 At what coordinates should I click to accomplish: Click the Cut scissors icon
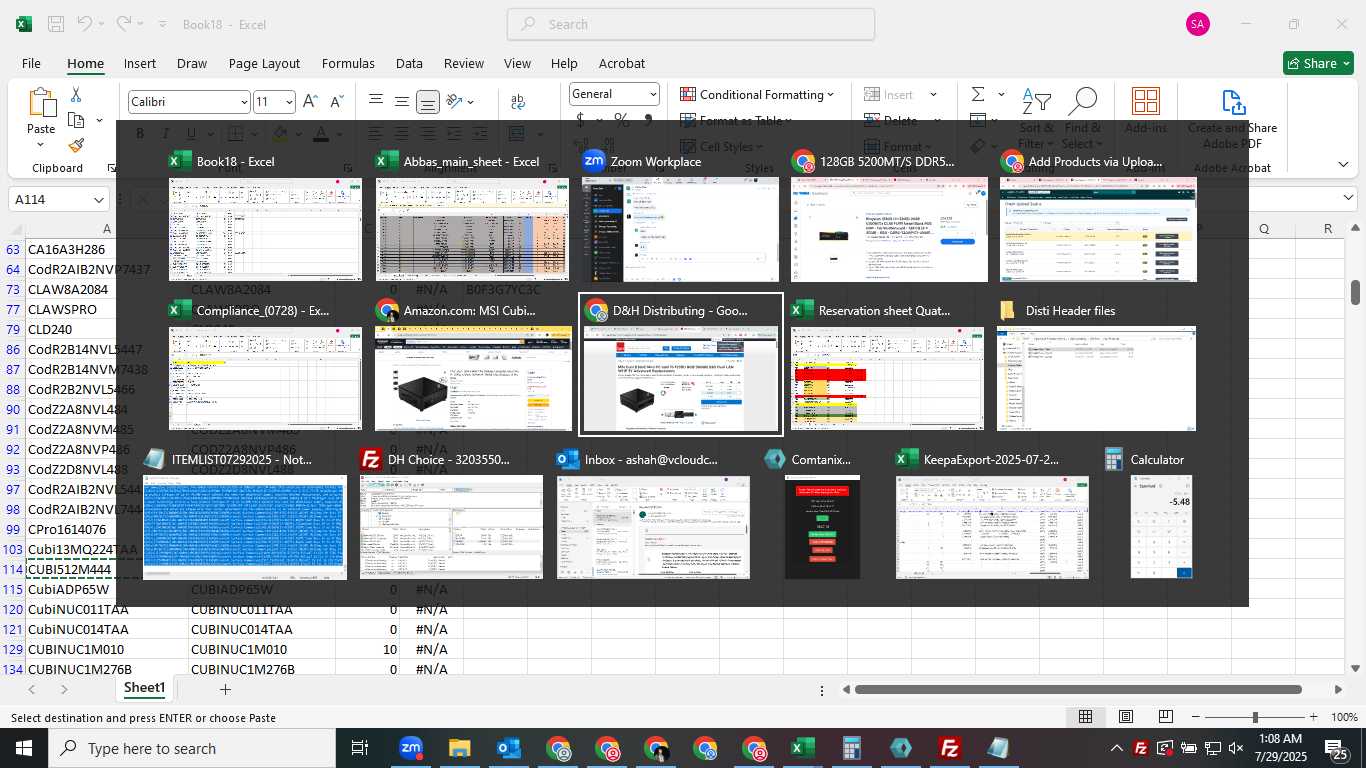pos(75,95)
